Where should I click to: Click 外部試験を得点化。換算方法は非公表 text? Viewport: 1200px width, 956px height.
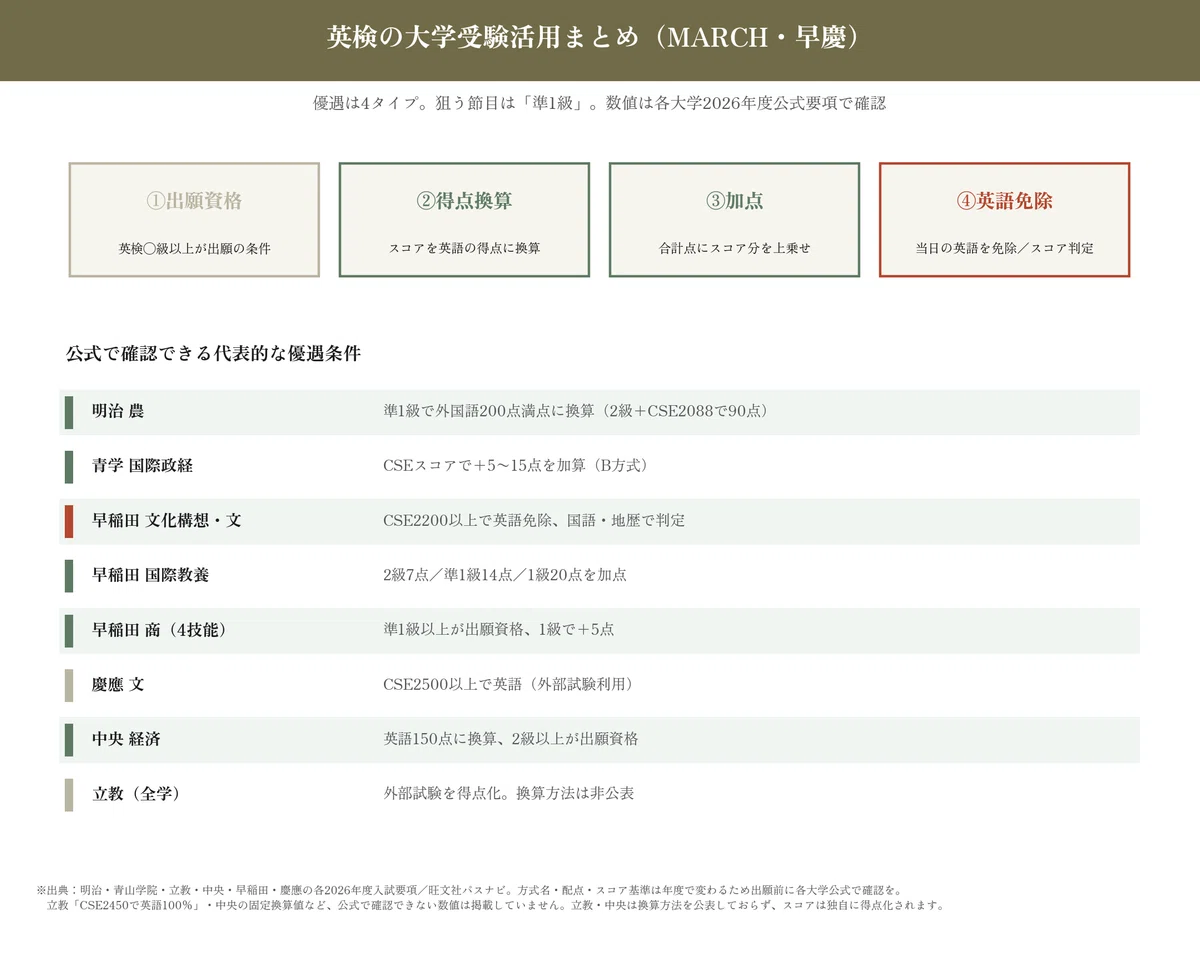[x=509, y=794]
